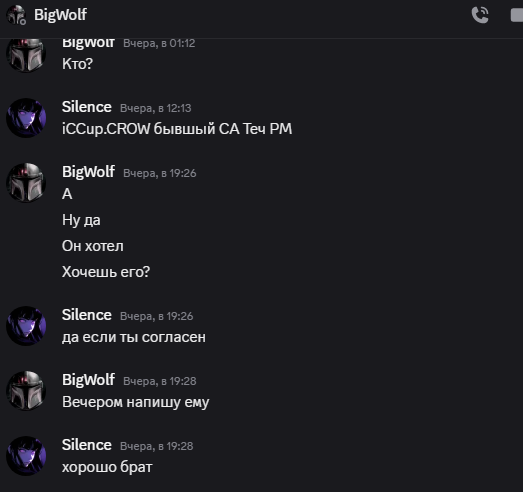Open Silence avatar on iCCup.CROW message
This screenshot has height=492, width=523.
pyautogui.click(x=26, y=118)
